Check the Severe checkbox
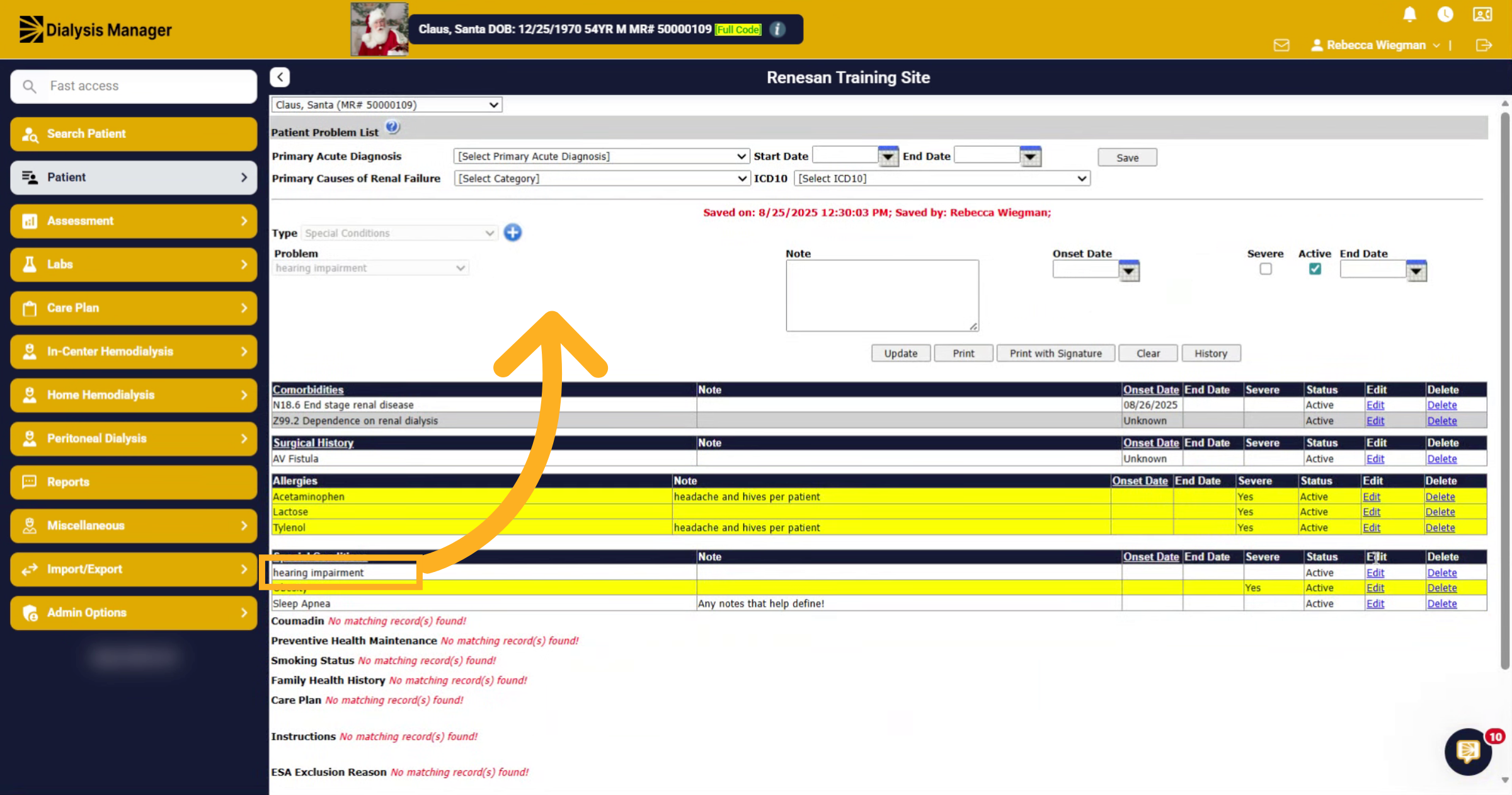This screenshot has height=795, width=1512. coord(1266,269)
